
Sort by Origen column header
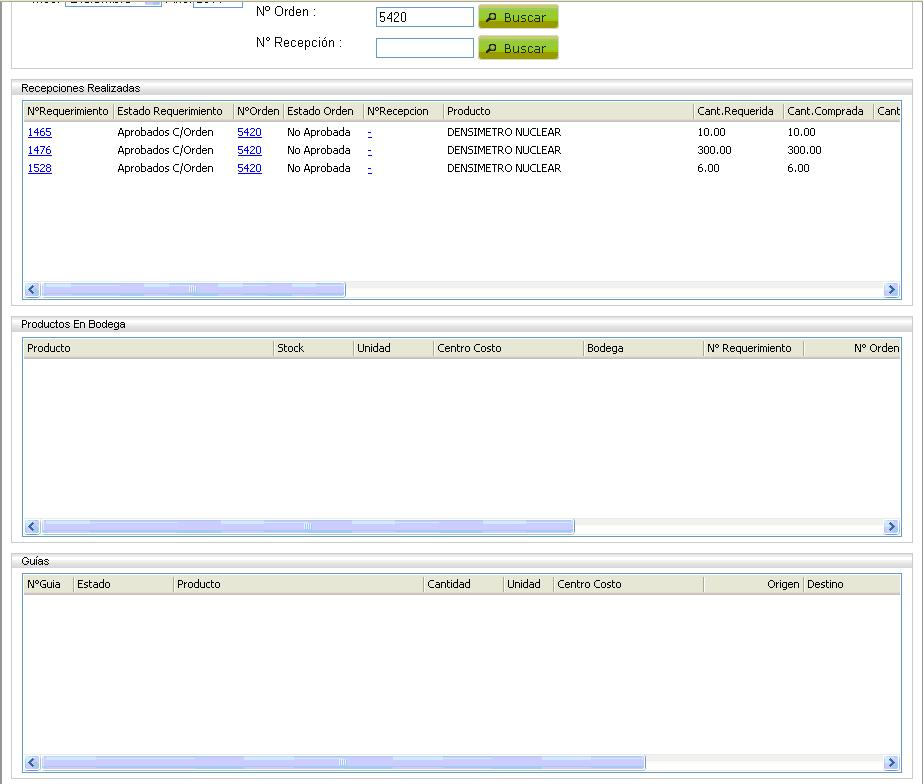(753, 584)
